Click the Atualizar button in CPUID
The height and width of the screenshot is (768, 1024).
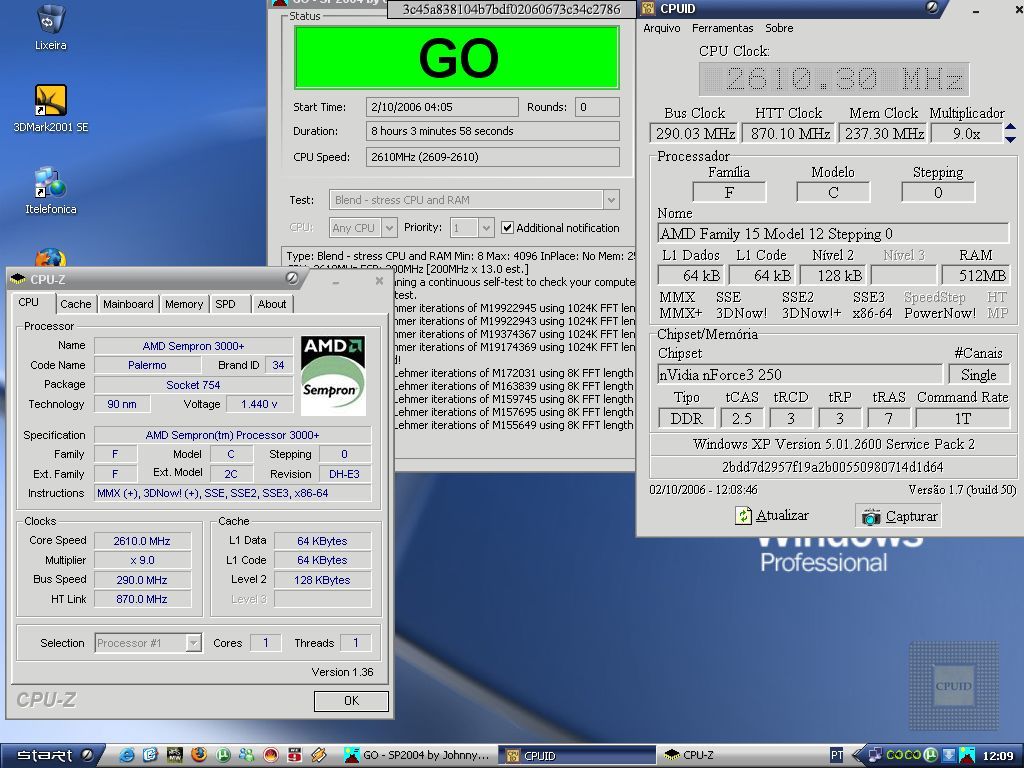[x=772, y=516]
